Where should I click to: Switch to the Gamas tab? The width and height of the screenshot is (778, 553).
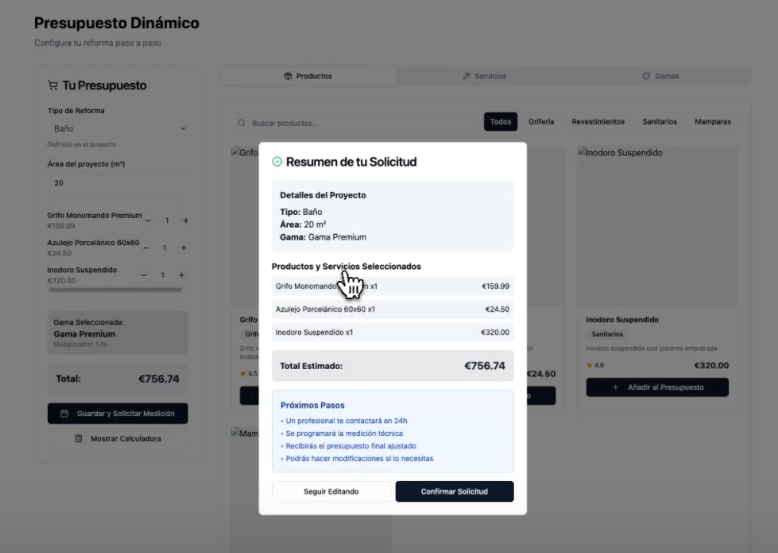tap(661, 76)
